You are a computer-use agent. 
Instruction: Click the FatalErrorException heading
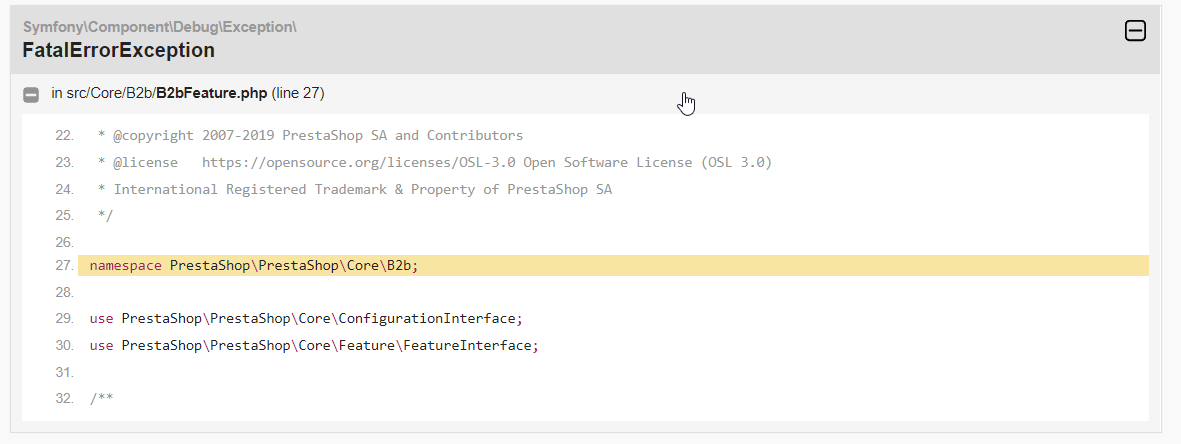[x=118, y=51]
